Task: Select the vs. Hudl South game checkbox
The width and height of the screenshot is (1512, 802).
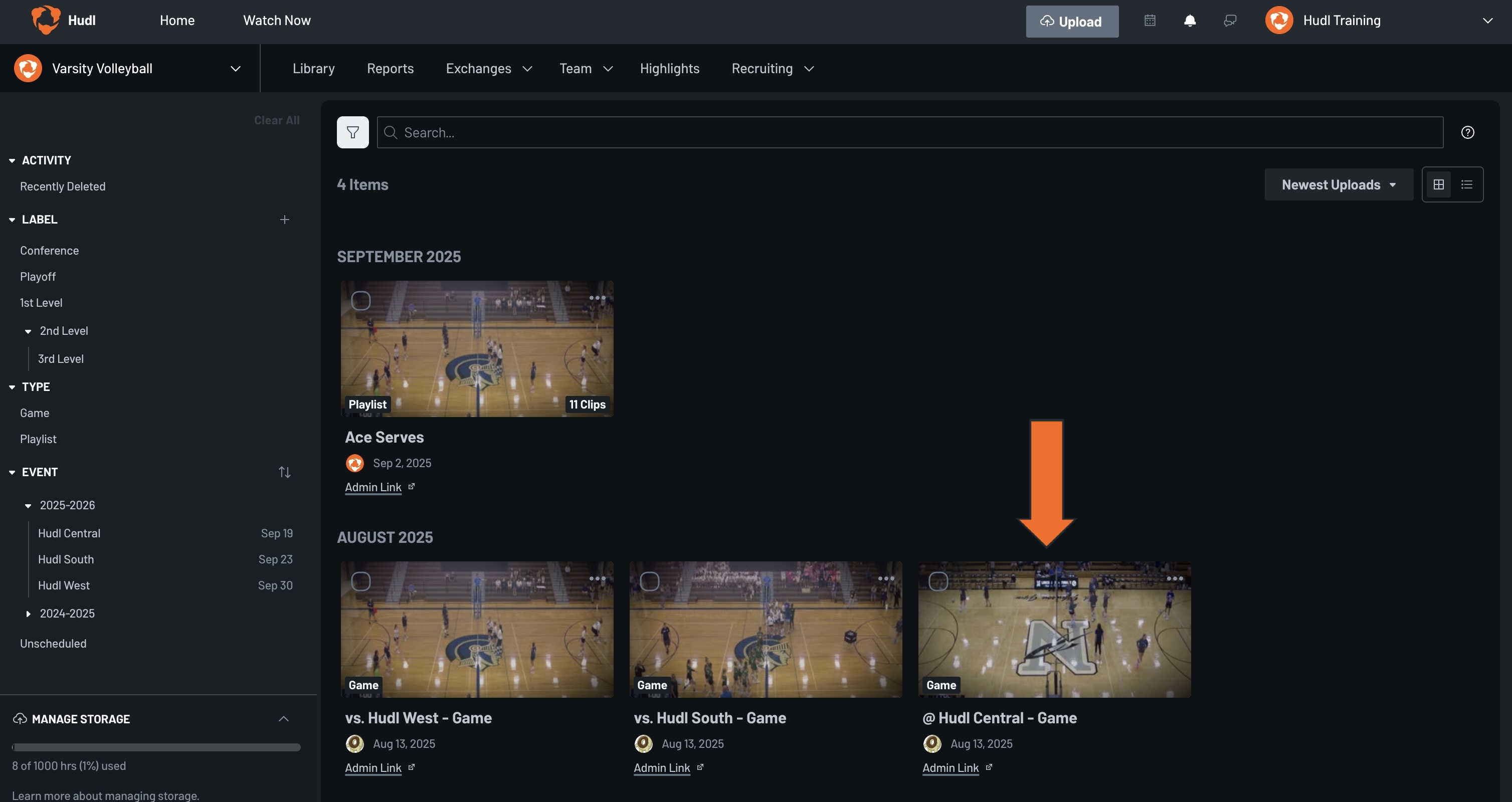Action: [x=649, y=581]
